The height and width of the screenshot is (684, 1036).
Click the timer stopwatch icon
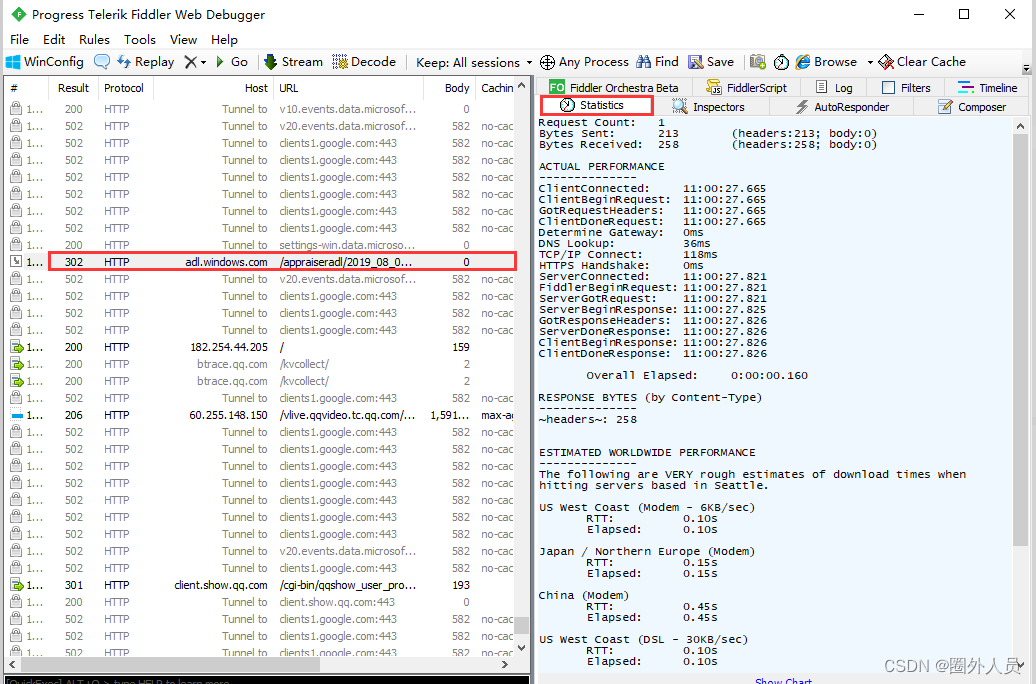pos(781,62)
